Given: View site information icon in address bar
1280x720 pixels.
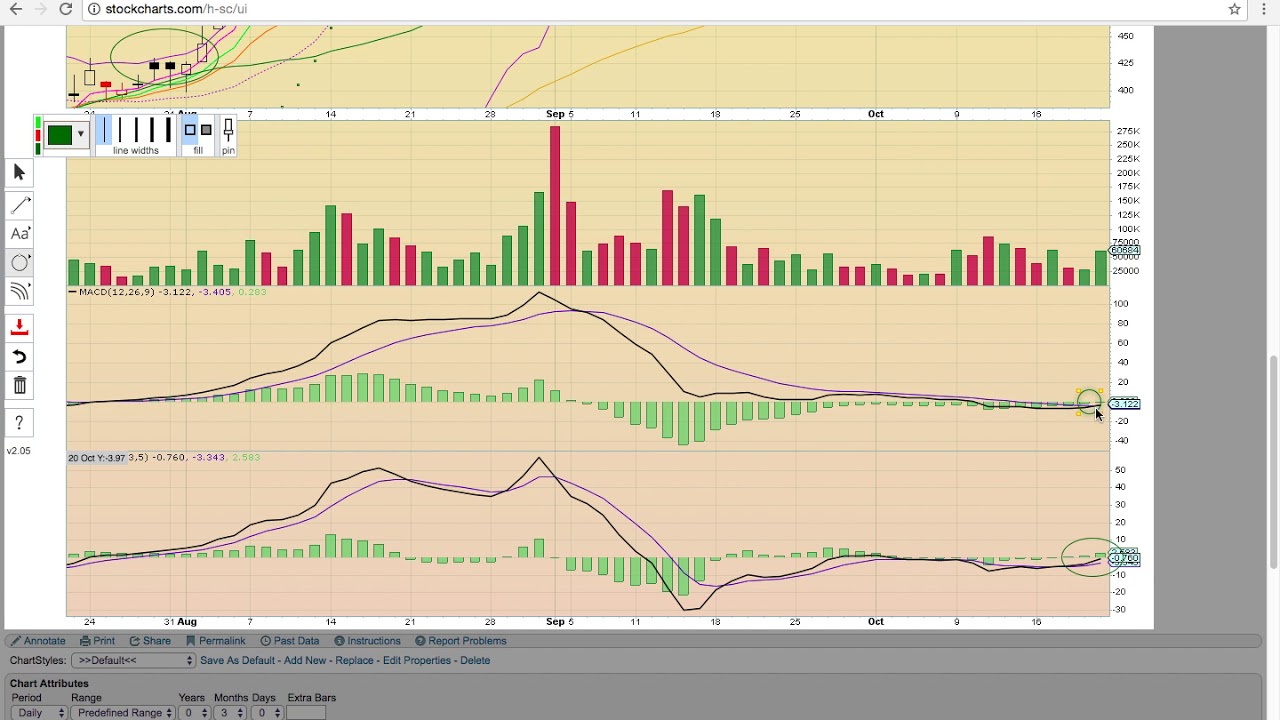Looking at the screenshot, I should (93, 9).
